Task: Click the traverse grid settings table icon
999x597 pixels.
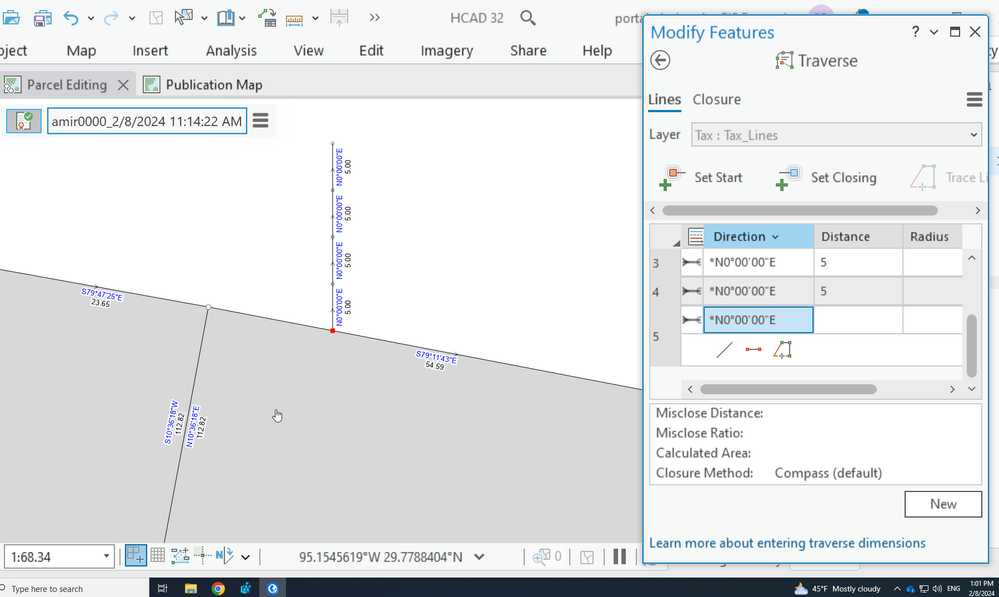Action: [x=695, y=236]
